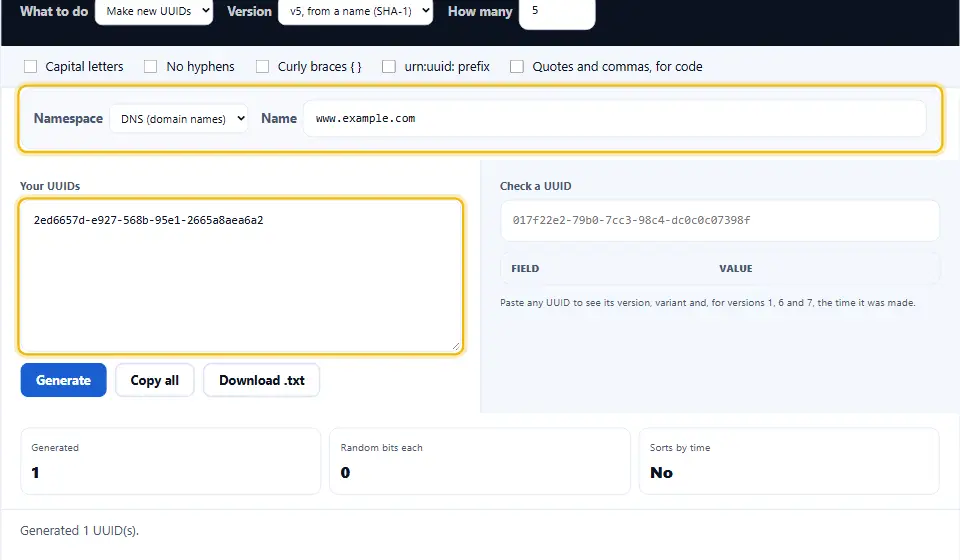Enable the urn:uuid: prefix checkbox
Image resolution: width=960 pixels, height=560 pixels.
(389, 66)
